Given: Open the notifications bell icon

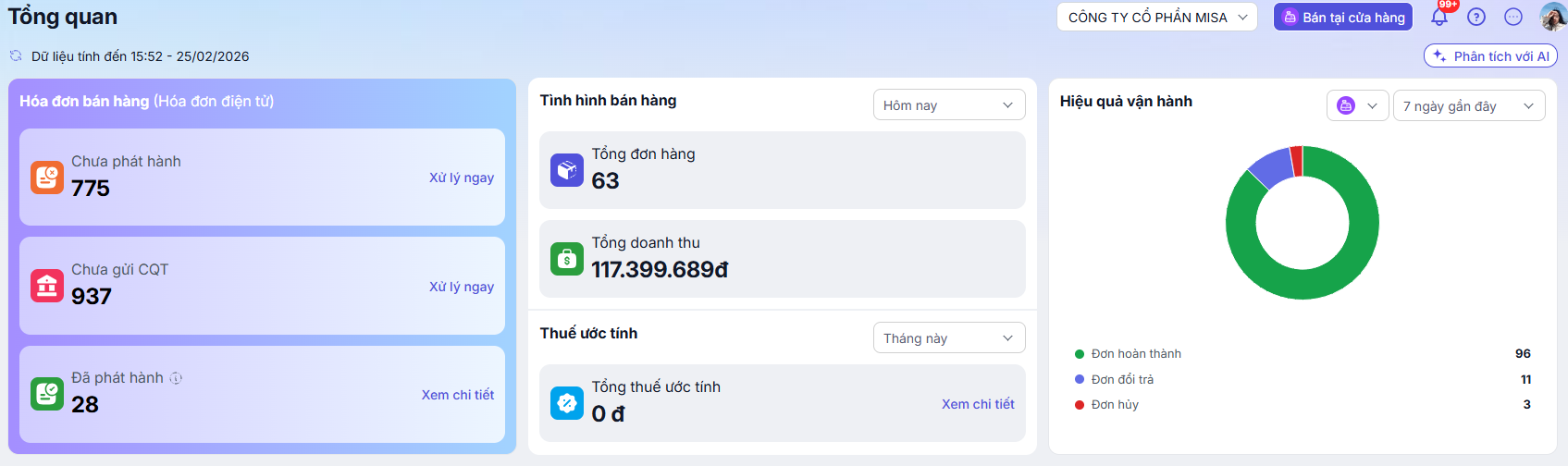Looking at the screenshot, I should (1439, 17).
